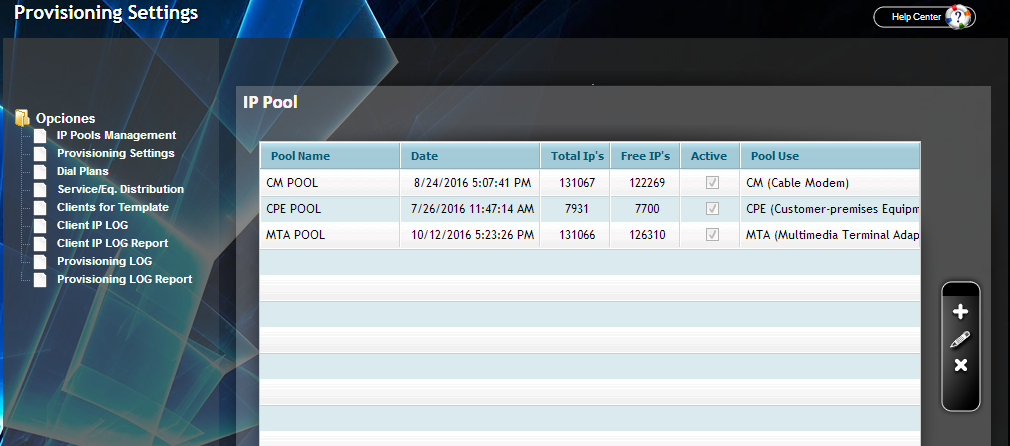1010x446 pixels.
Task: Click page icon beside Provisioning LOG Report
Action: 40,280
